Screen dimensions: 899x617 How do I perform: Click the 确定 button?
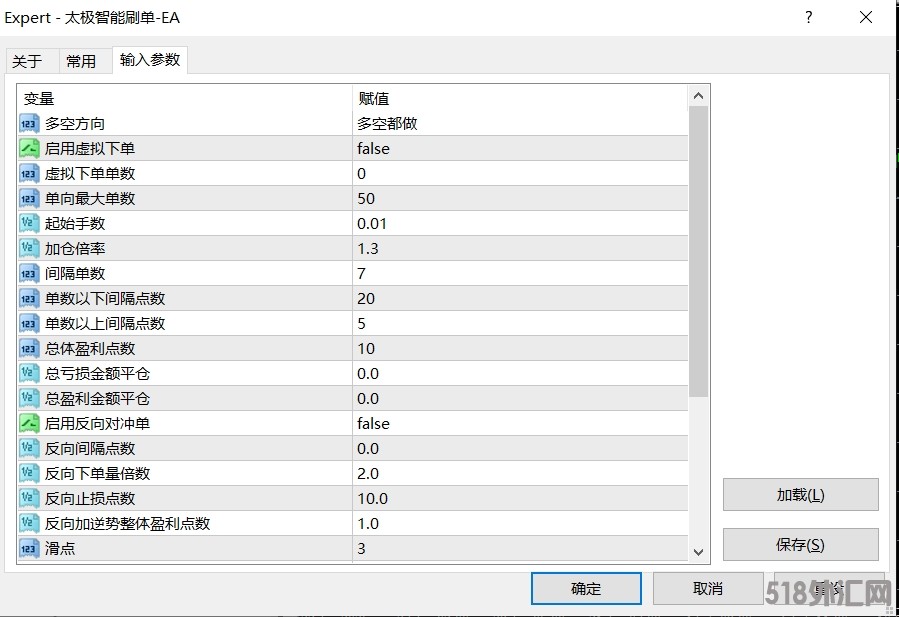[586, 588]
